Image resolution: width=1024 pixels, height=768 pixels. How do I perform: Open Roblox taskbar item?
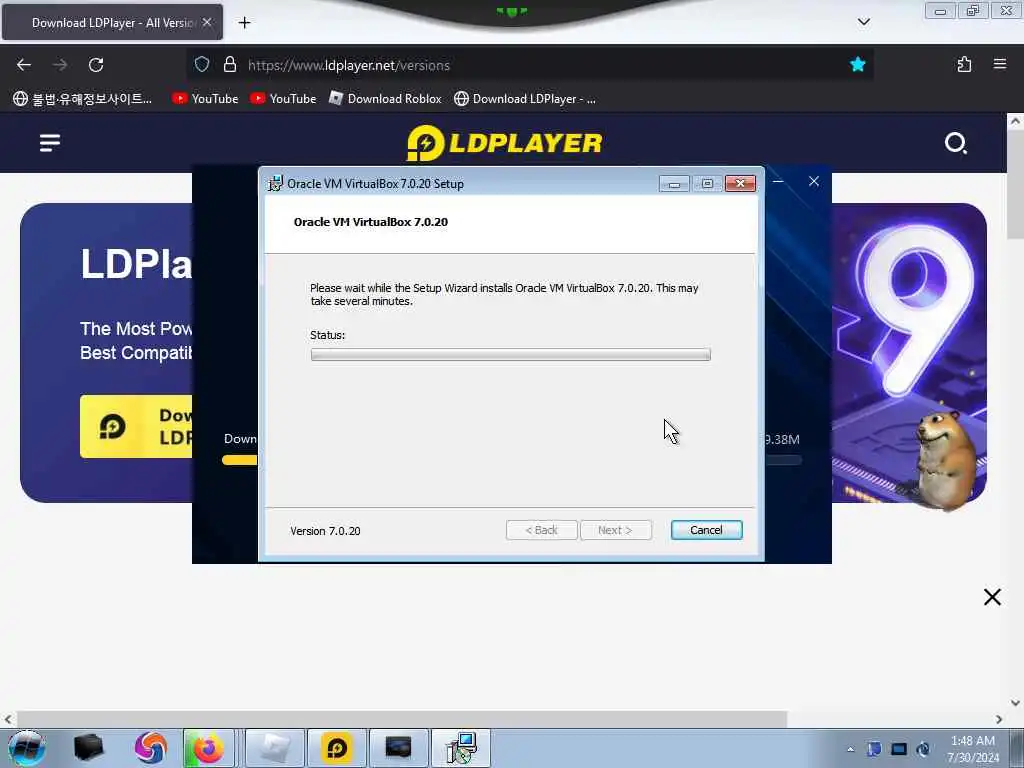click(274, 748)
